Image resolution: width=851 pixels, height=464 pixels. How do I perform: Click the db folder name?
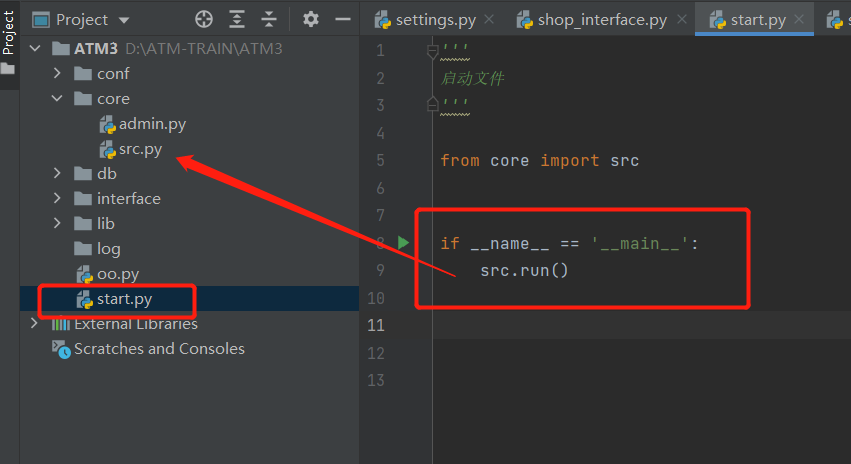click(107, 174)
